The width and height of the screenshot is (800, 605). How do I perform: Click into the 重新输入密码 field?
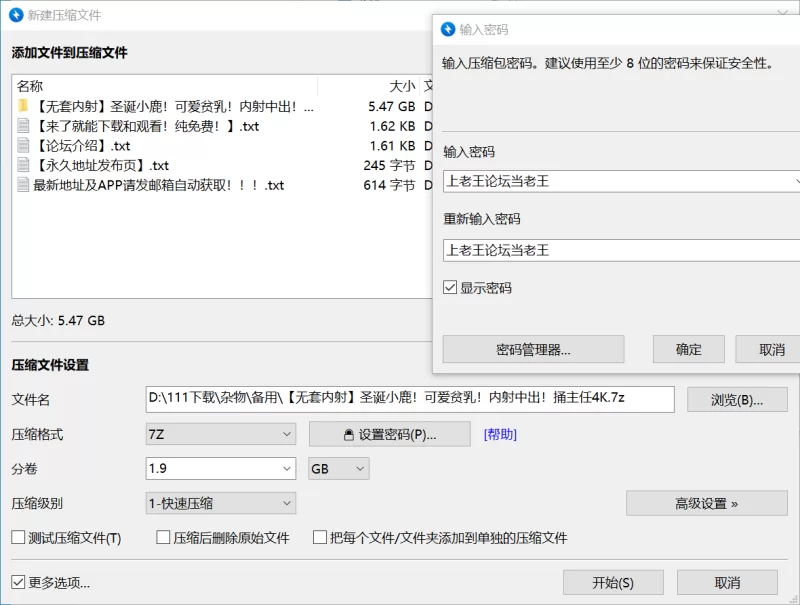[x=620, y=250]
